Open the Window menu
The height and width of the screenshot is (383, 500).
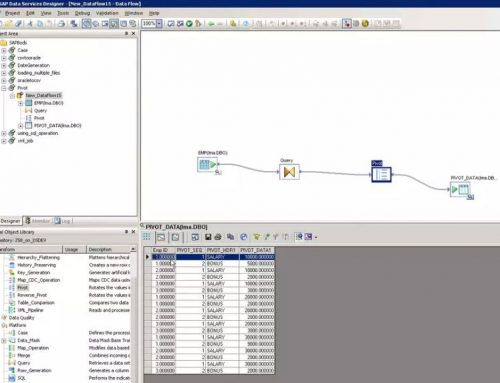coord(134,13)
